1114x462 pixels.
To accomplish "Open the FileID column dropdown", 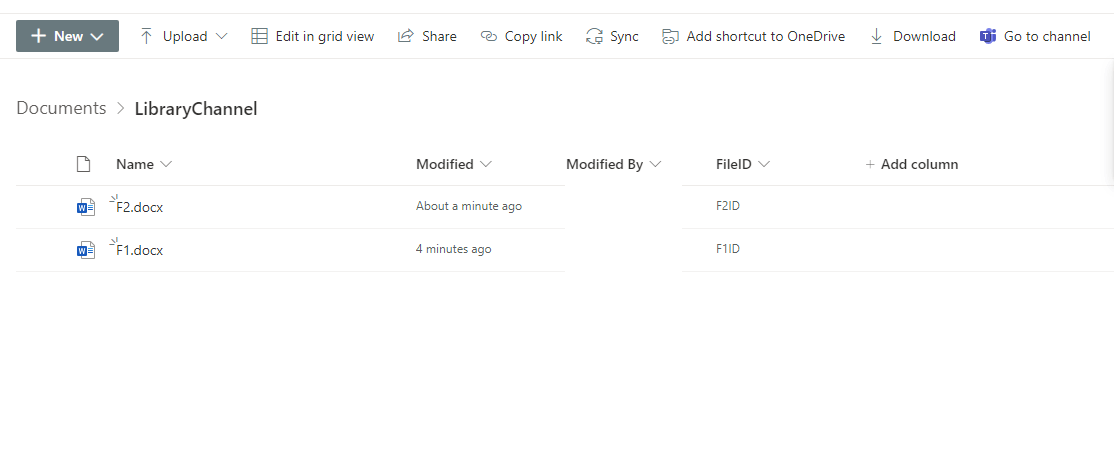I will click(x=764, y=164).
